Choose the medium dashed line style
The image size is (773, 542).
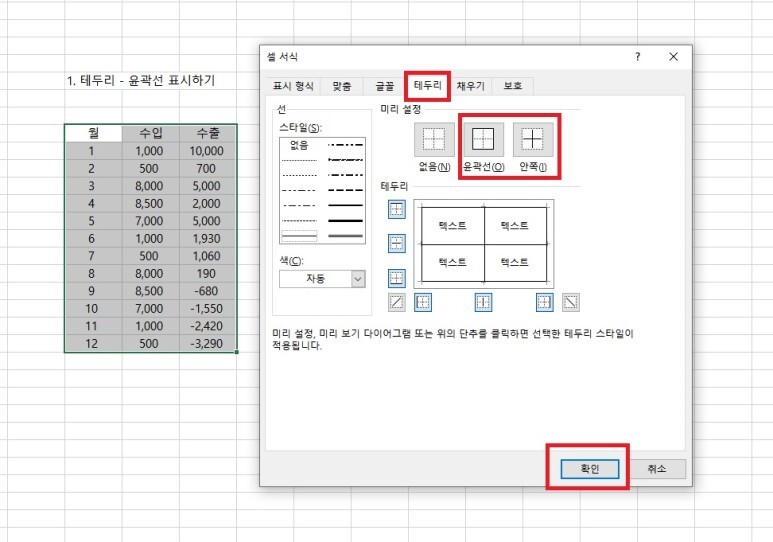coord(345,190)
